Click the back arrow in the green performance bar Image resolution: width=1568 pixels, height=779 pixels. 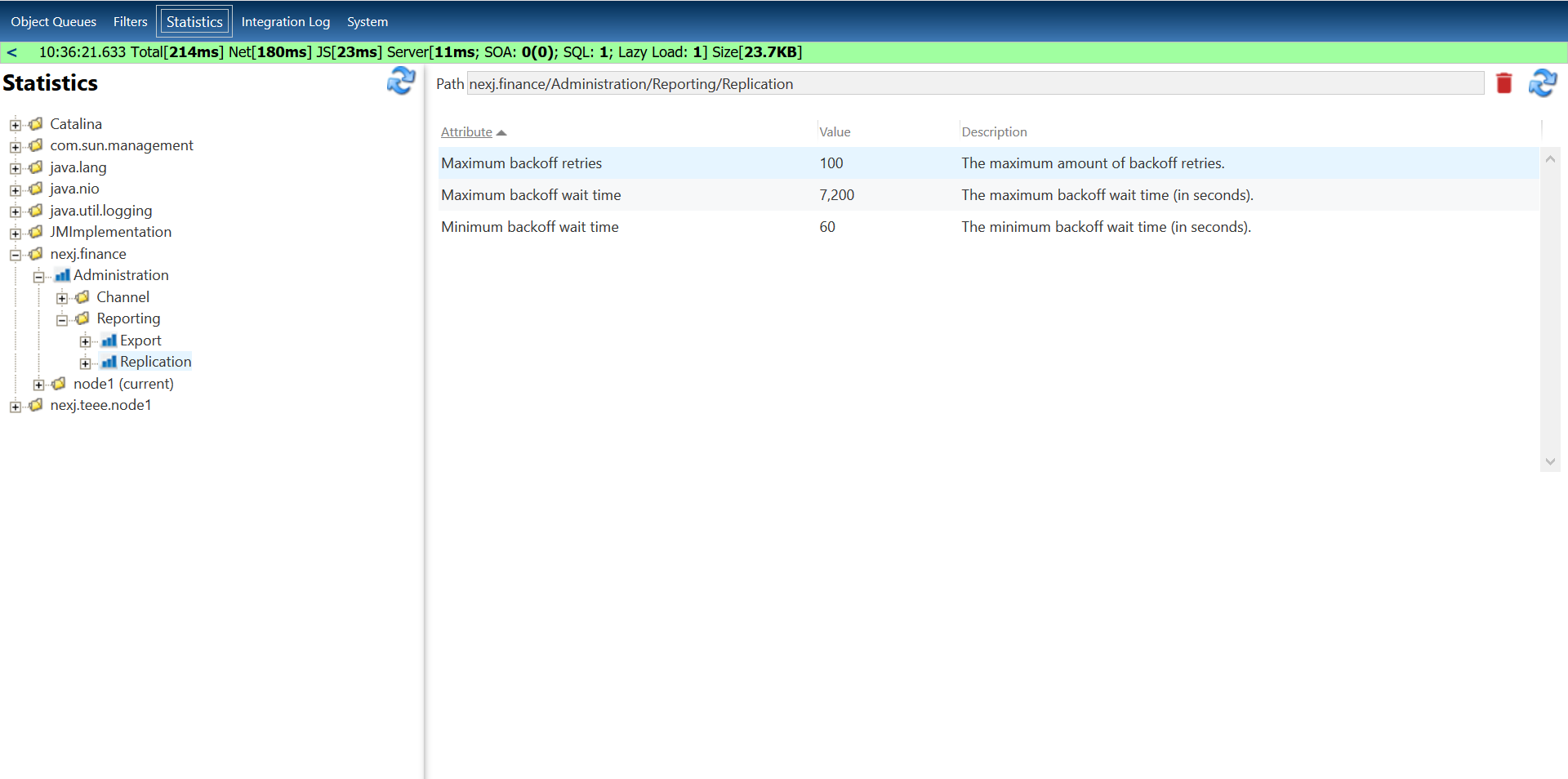(11, 51)
